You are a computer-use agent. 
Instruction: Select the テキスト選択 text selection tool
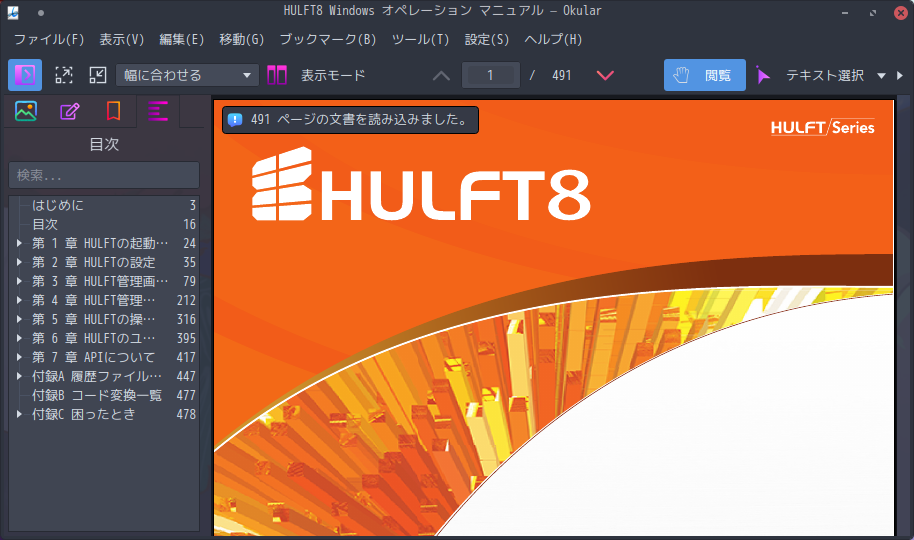point(810,75)
